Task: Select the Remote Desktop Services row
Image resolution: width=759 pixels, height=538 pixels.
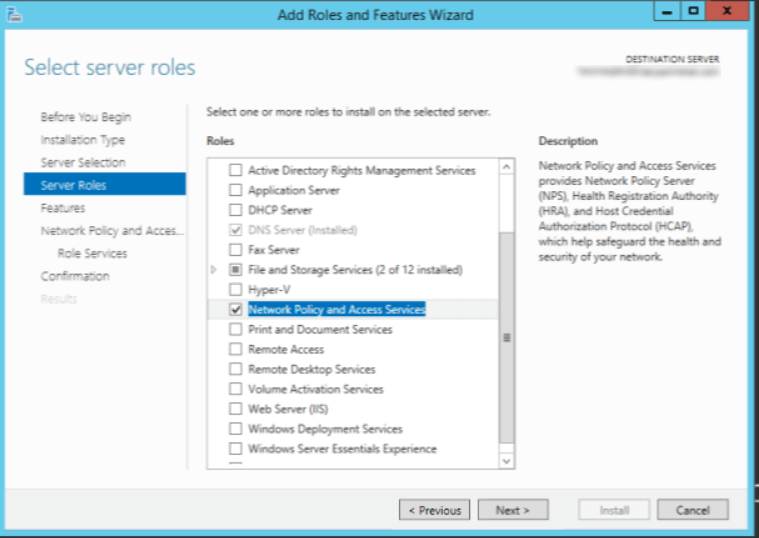Action: tap(311, 369)
